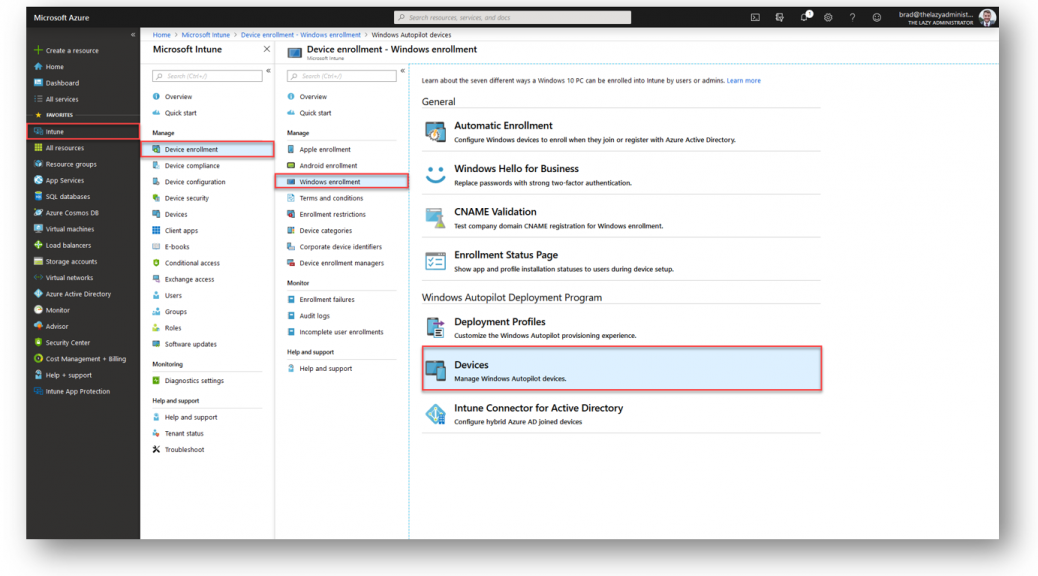The image size is (1038, 576).
Task: Open Create a resource
Action: [71, 50]
